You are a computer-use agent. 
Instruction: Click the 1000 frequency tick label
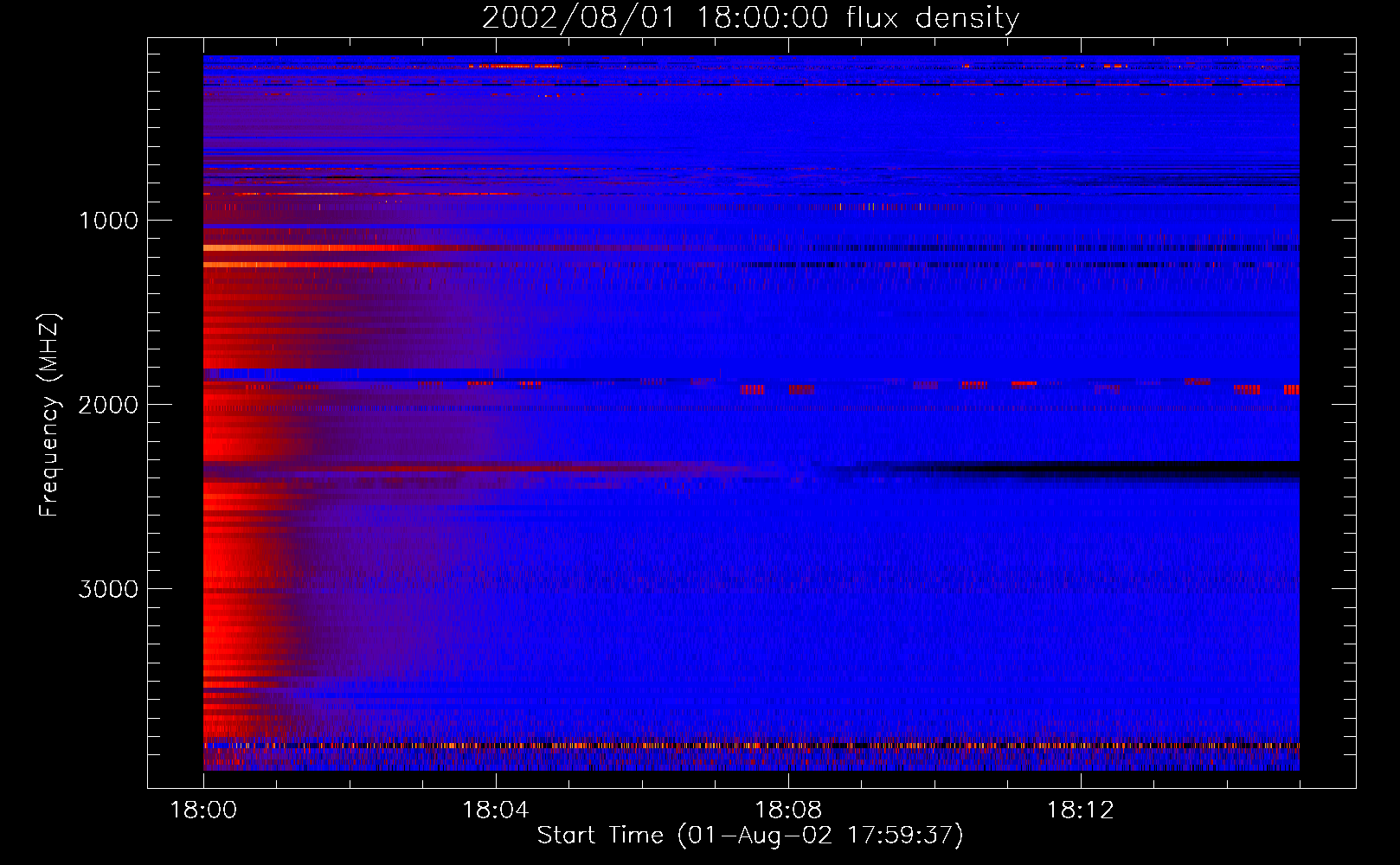[108, 221]
